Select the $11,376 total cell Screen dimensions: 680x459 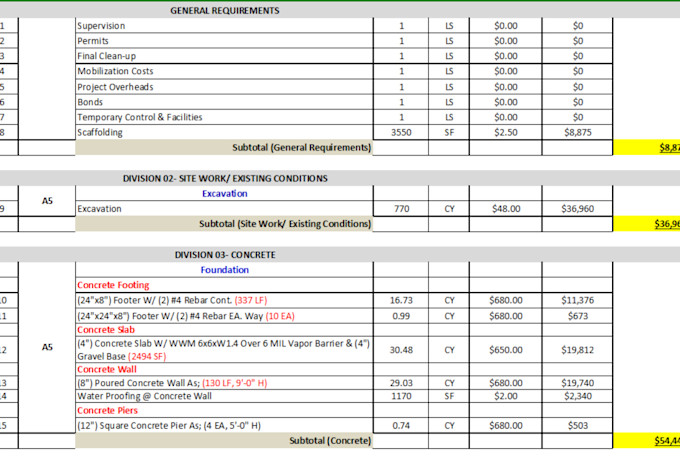click(577, 300)
